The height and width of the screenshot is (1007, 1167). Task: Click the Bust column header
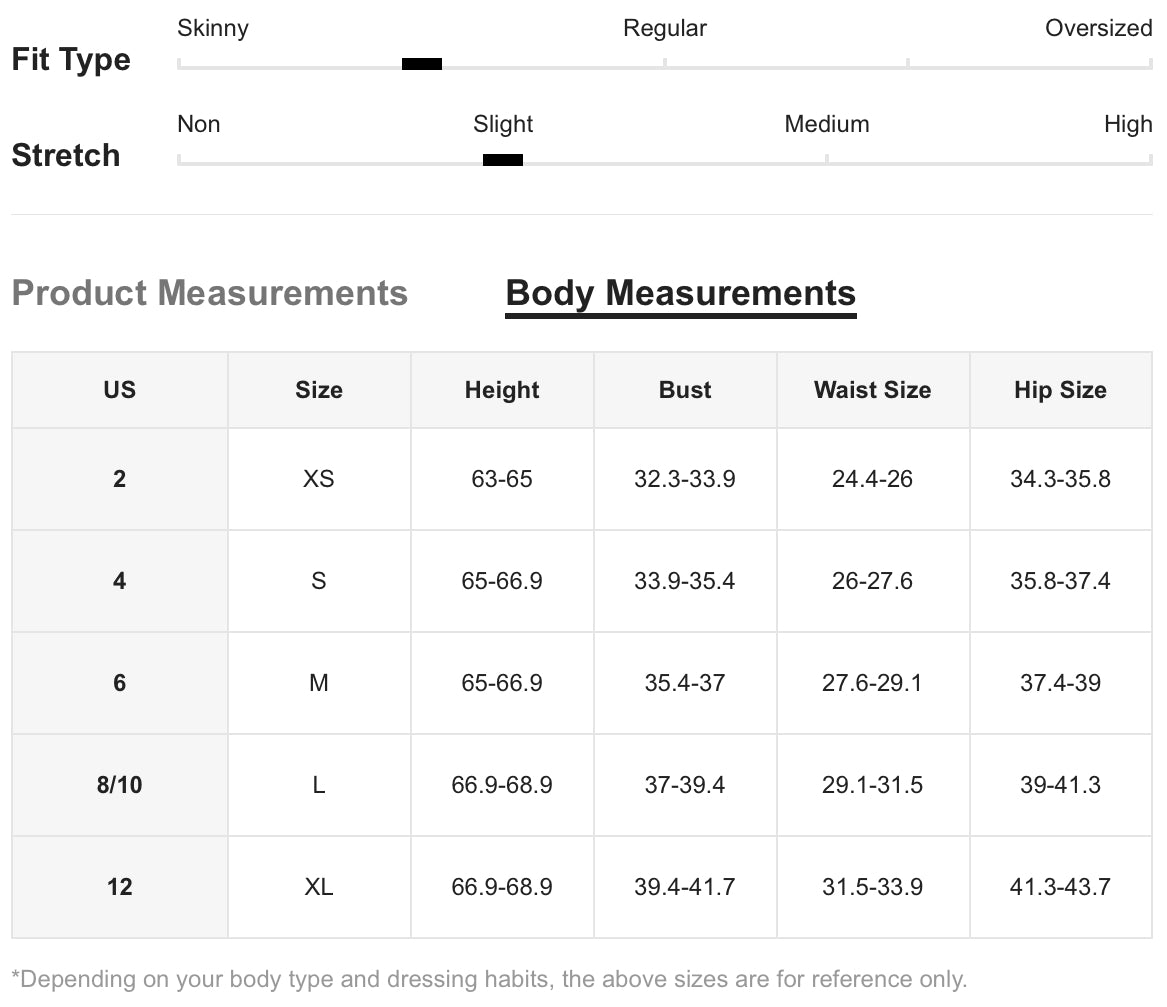(685, 390)
